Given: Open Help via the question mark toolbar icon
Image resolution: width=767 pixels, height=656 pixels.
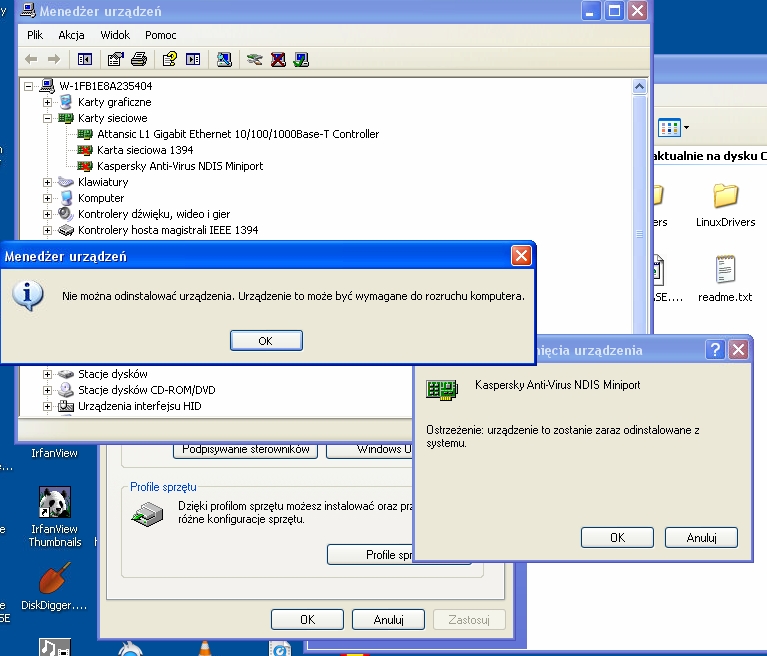Looking at the screenshot, I should click(170, 60).
